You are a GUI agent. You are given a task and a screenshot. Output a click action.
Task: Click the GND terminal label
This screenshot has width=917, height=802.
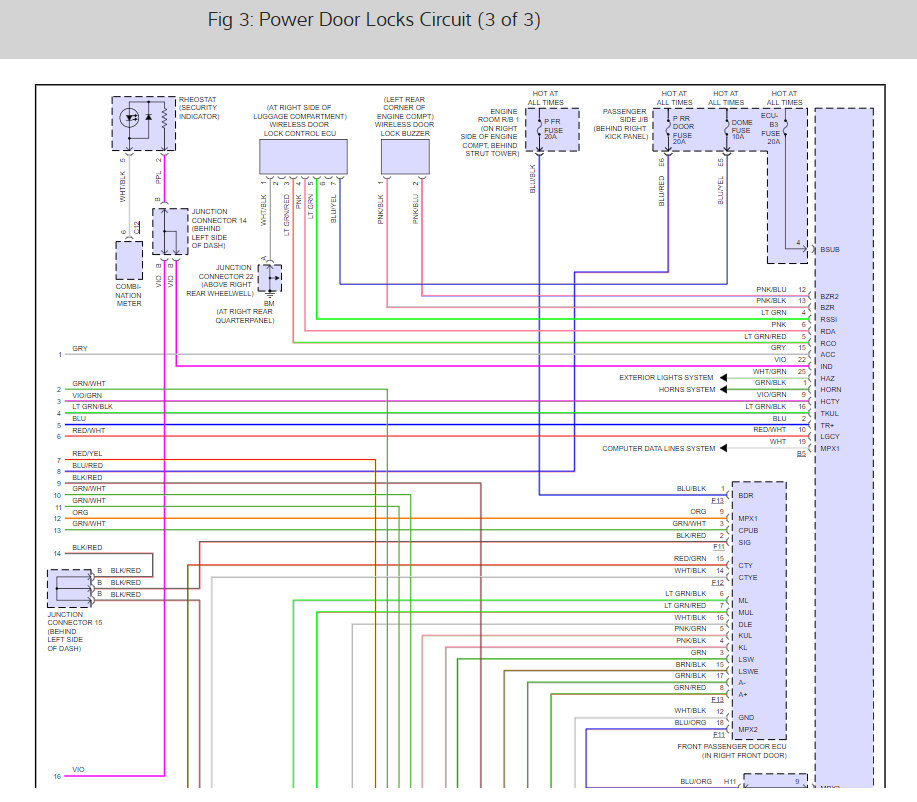coord(746,718)
